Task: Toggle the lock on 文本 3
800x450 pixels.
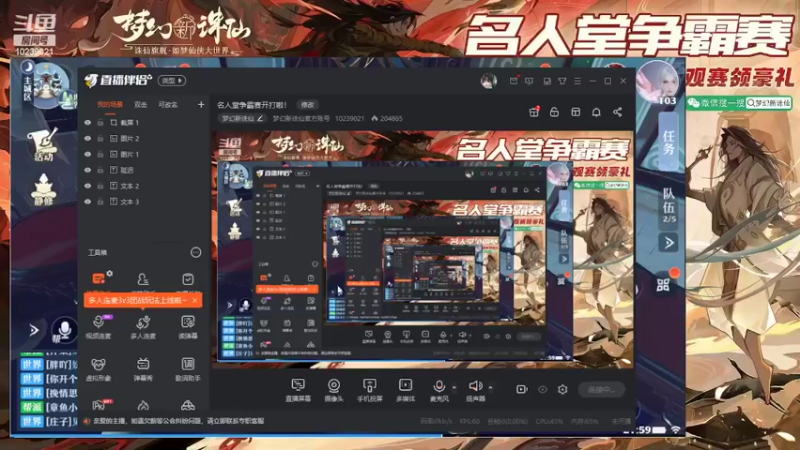Action: click(x=101, y=202)
